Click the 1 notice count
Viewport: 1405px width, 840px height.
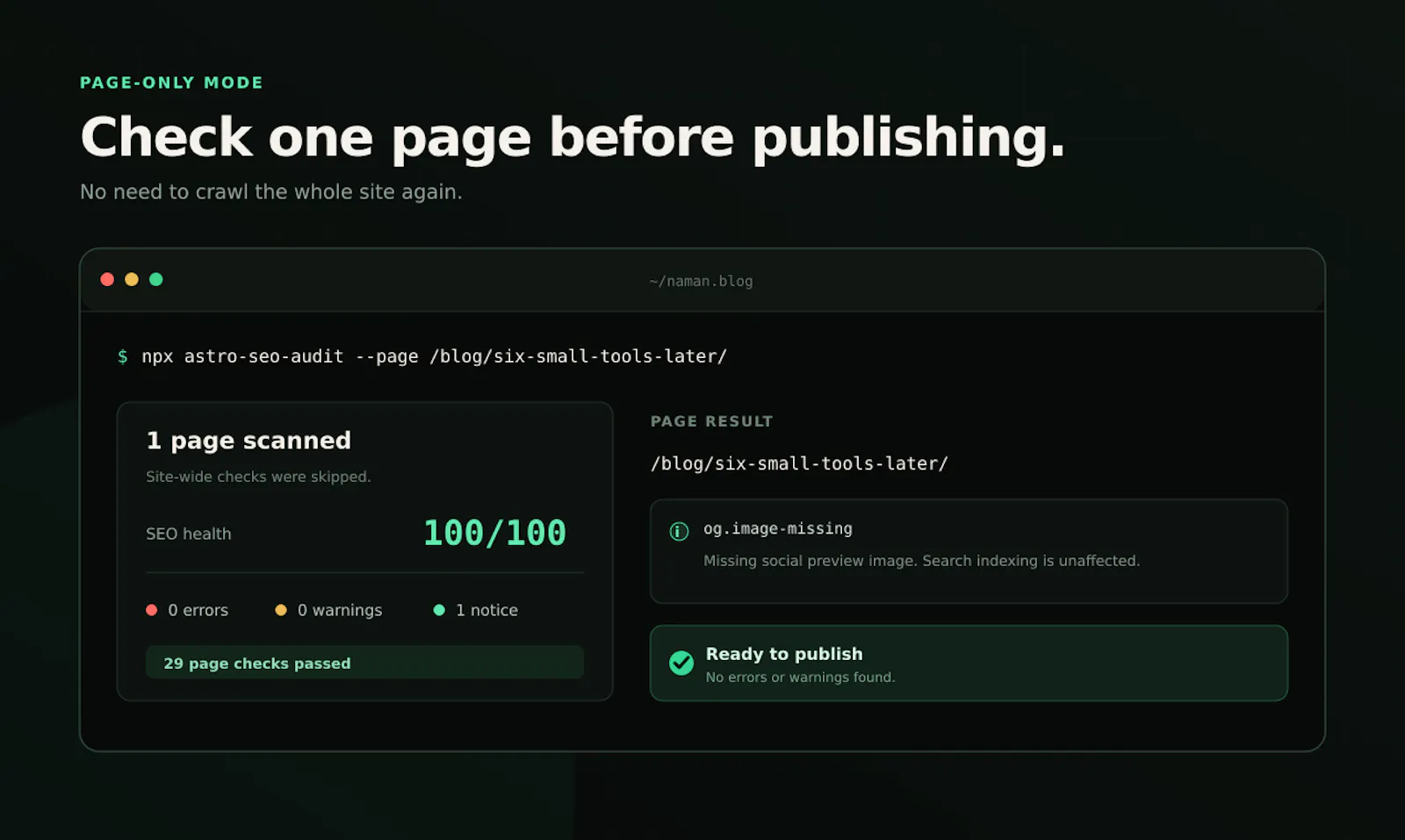pyautogui.click(x=486, y=610)
